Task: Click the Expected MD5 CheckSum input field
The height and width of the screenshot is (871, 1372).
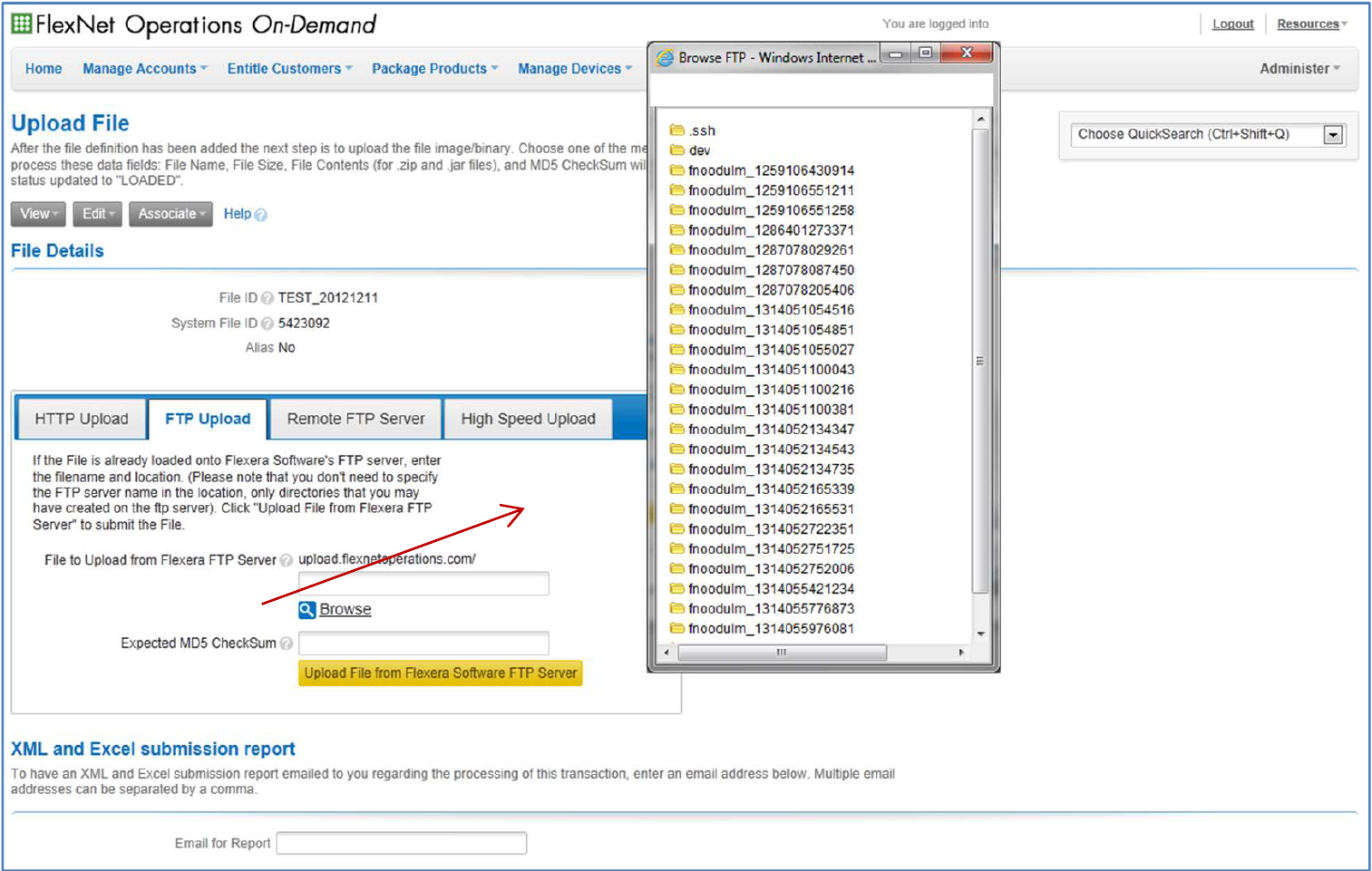Action: coord(423,644)
